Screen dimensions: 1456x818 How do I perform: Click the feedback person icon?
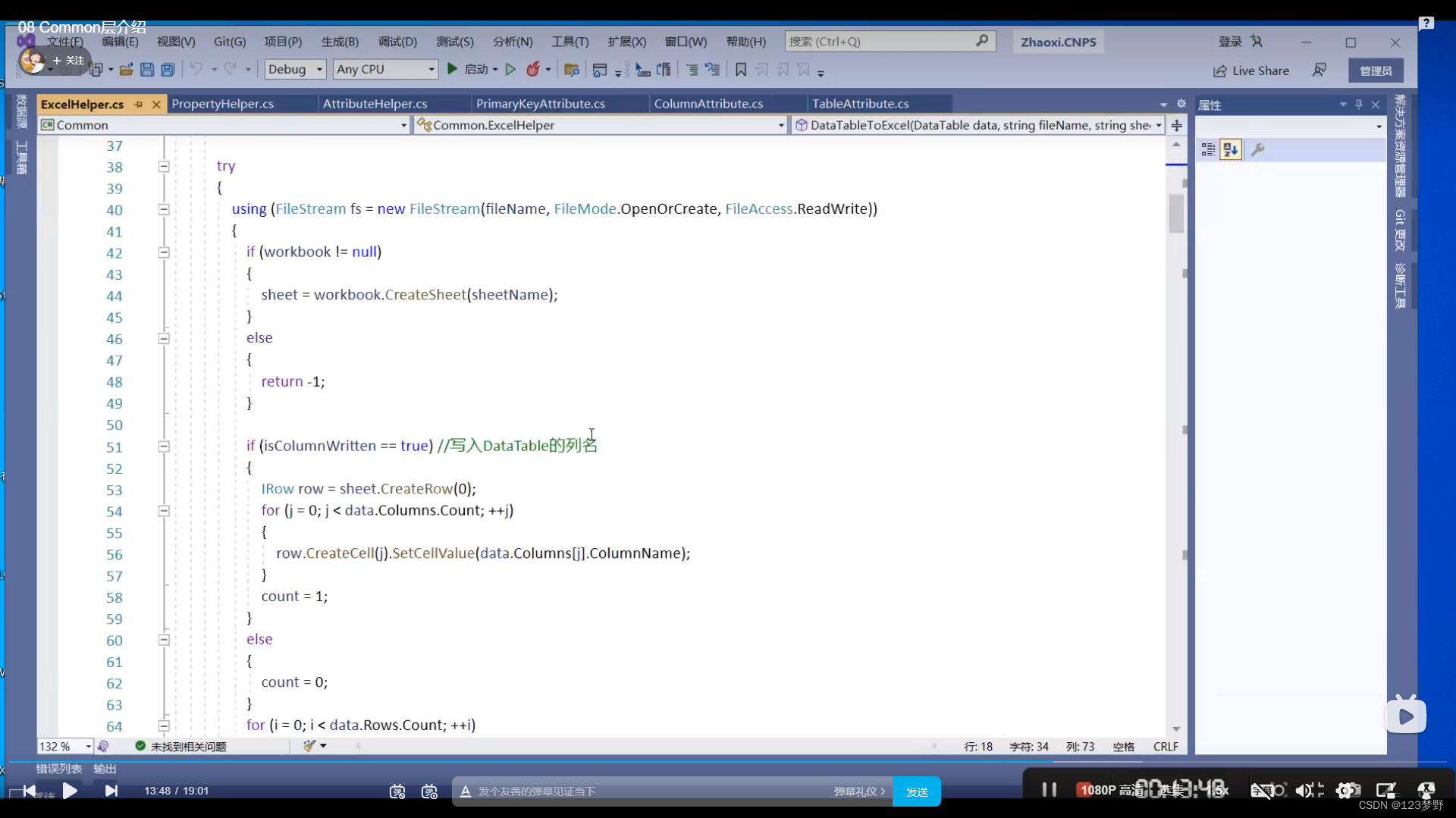coord(1319,70)
